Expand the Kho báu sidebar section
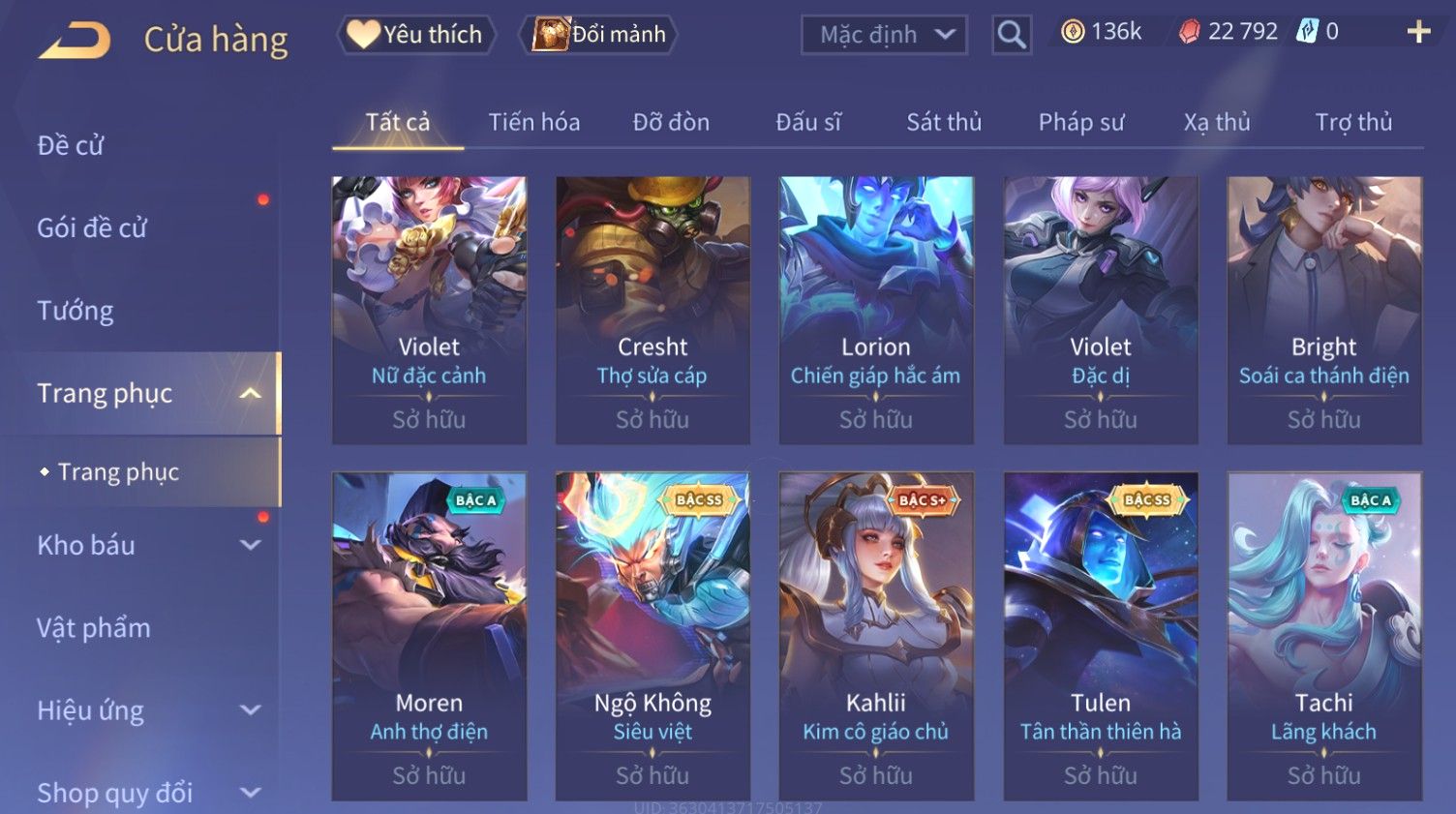The height and width of the screenshot is (814, 1456). point(250,545)
